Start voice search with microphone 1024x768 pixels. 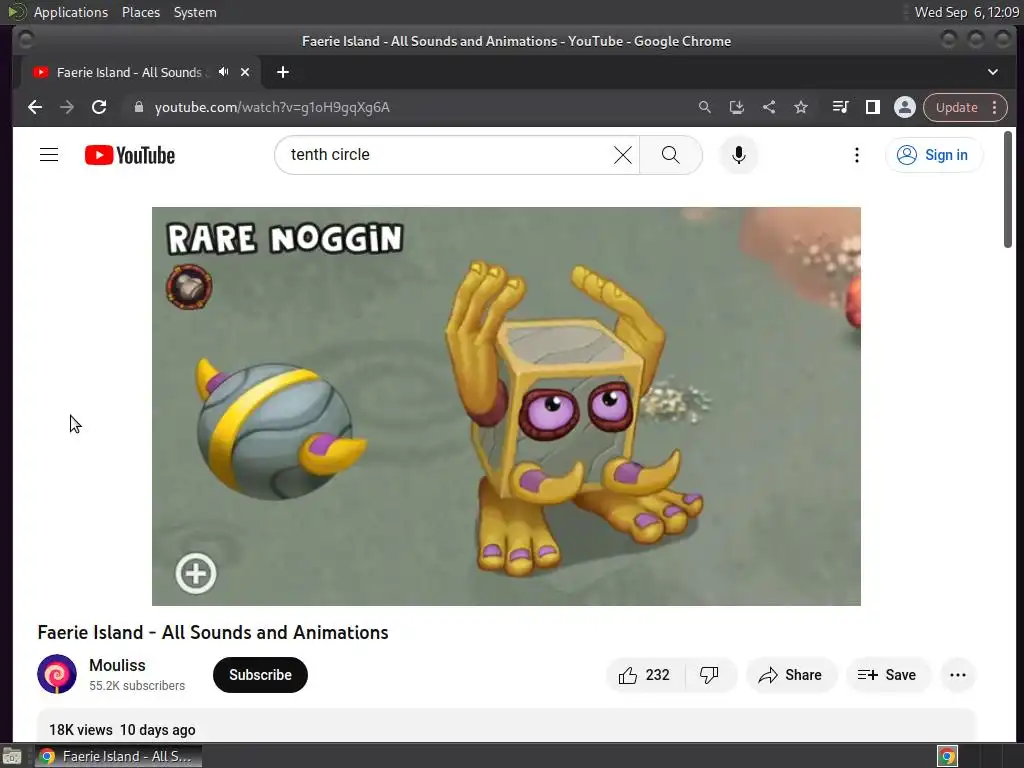tap(739, 155)
